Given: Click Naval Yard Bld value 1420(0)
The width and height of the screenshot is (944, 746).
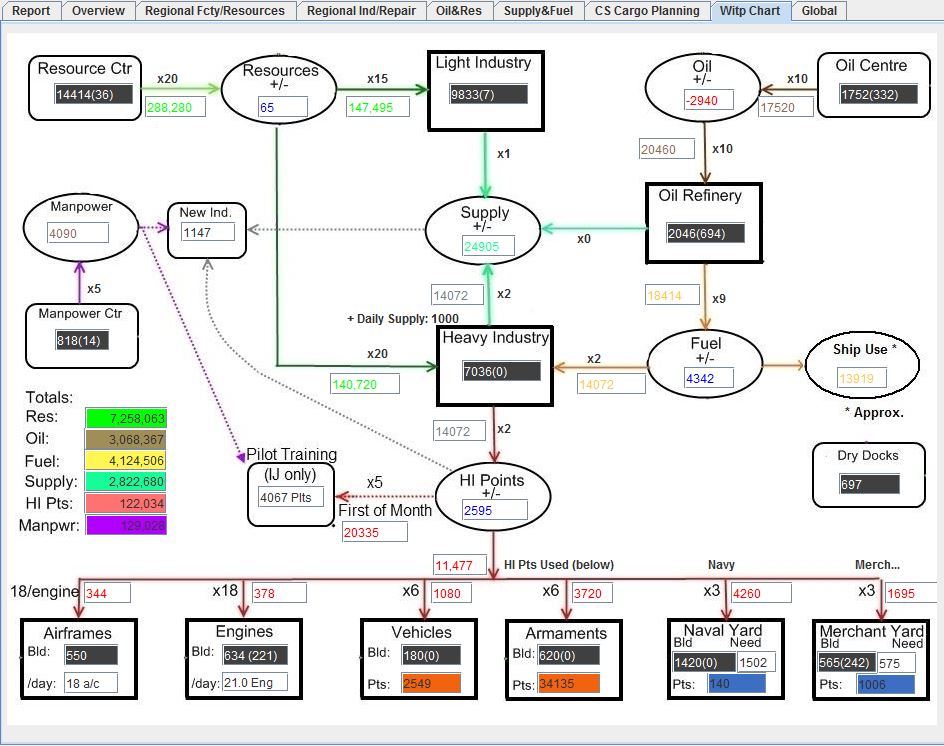Looking at the screenshot, I should tap(704, 662).
